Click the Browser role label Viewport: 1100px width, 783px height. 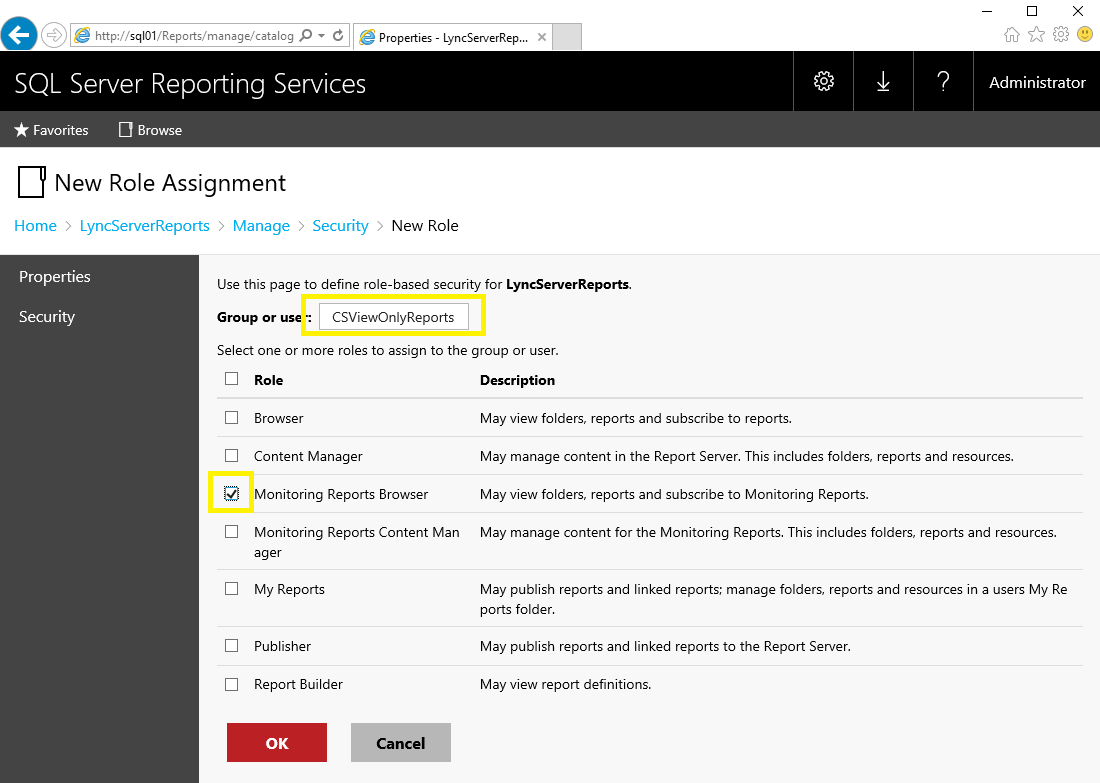point(279,418)
